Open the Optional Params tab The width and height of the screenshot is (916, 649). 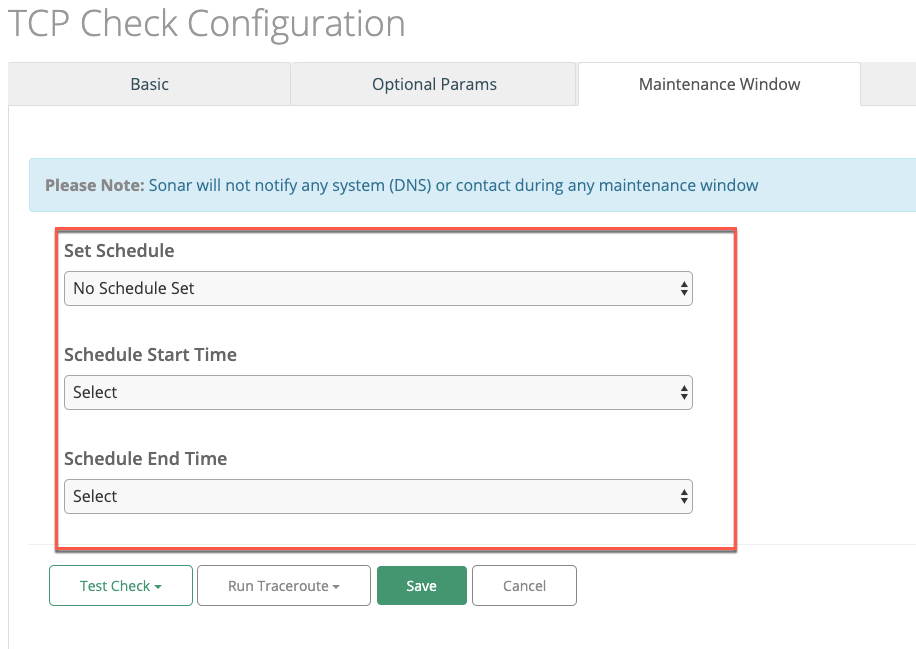click(x=434, y=84)
